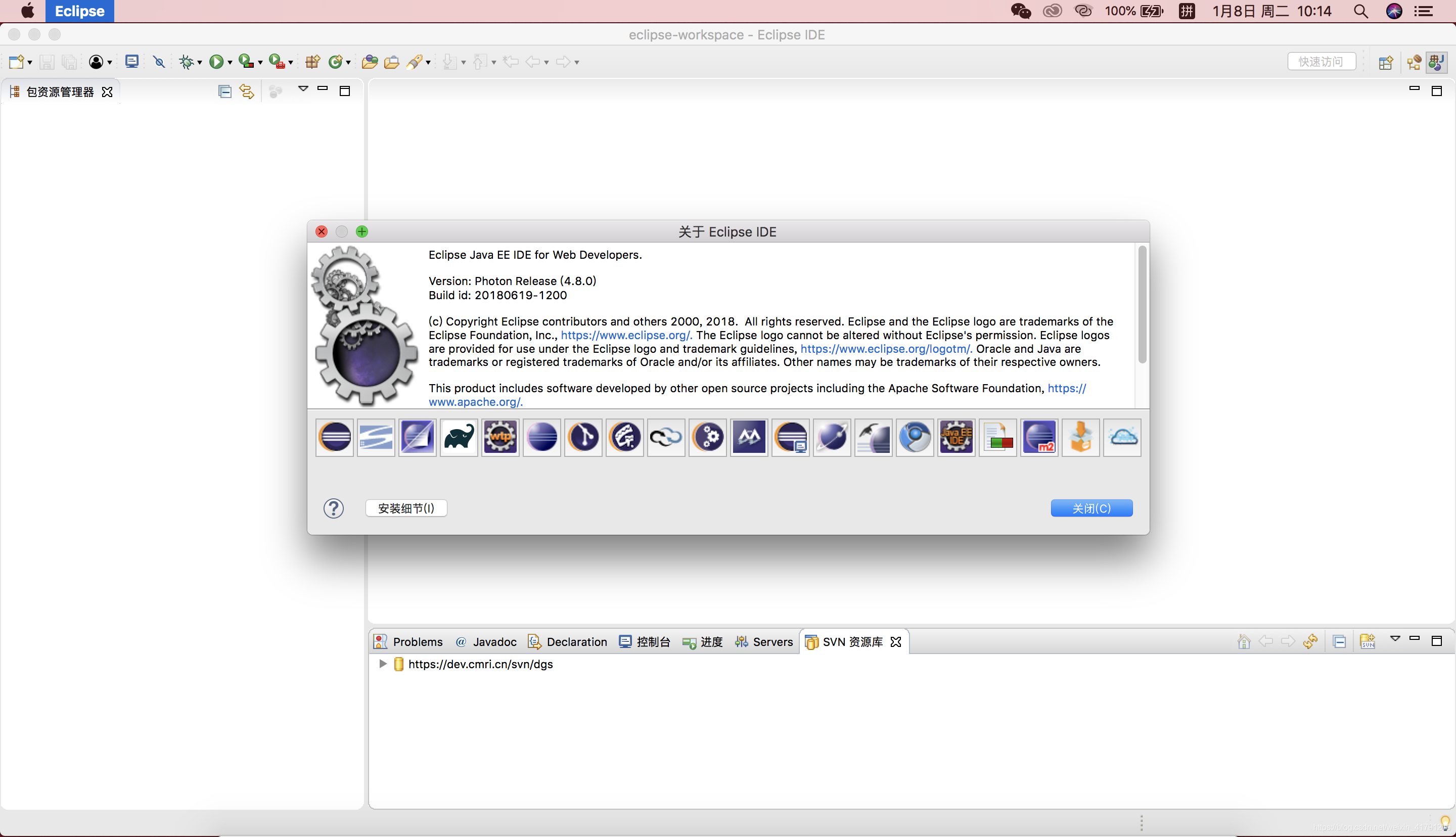The image size is (1456, 837).
Task: Collapse all in Package Explorer
Action: point(225,91)
